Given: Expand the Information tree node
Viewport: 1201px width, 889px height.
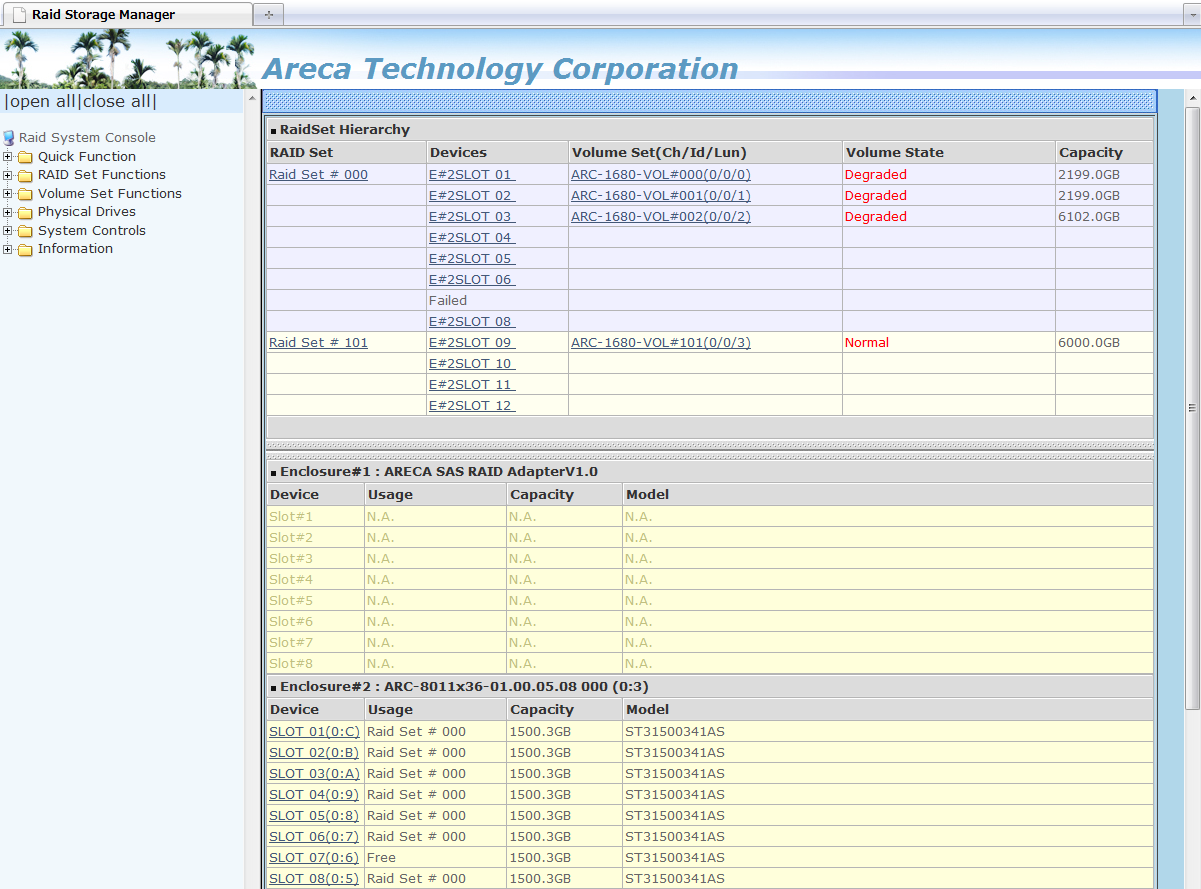Looking at the screenshot, I should (8, 249).
